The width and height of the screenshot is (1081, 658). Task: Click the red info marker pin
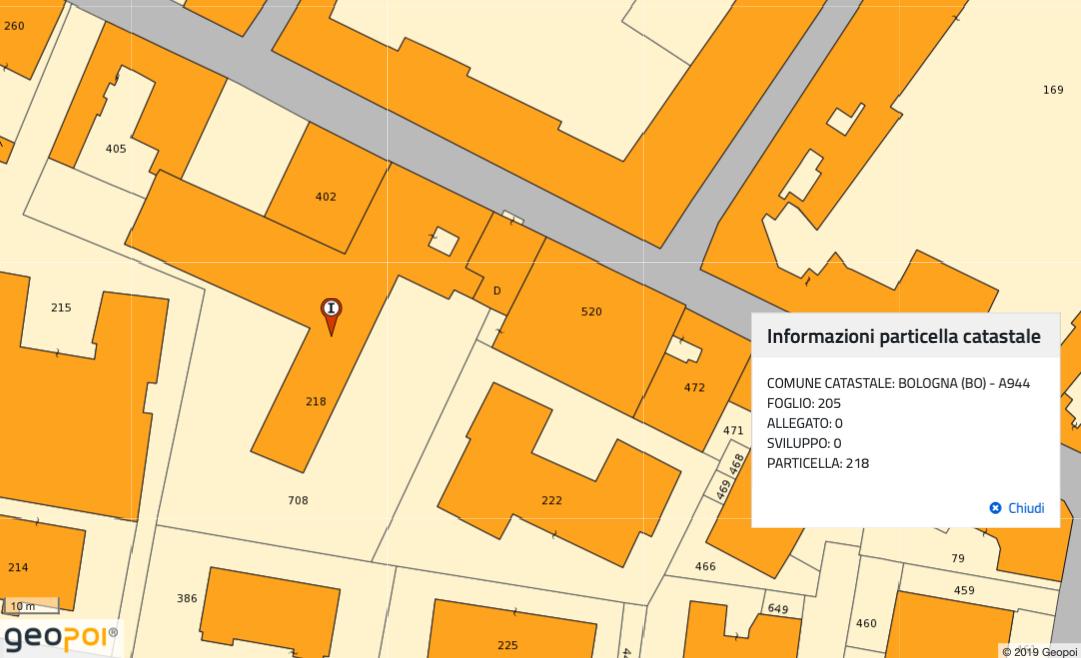tap(331, 312)
